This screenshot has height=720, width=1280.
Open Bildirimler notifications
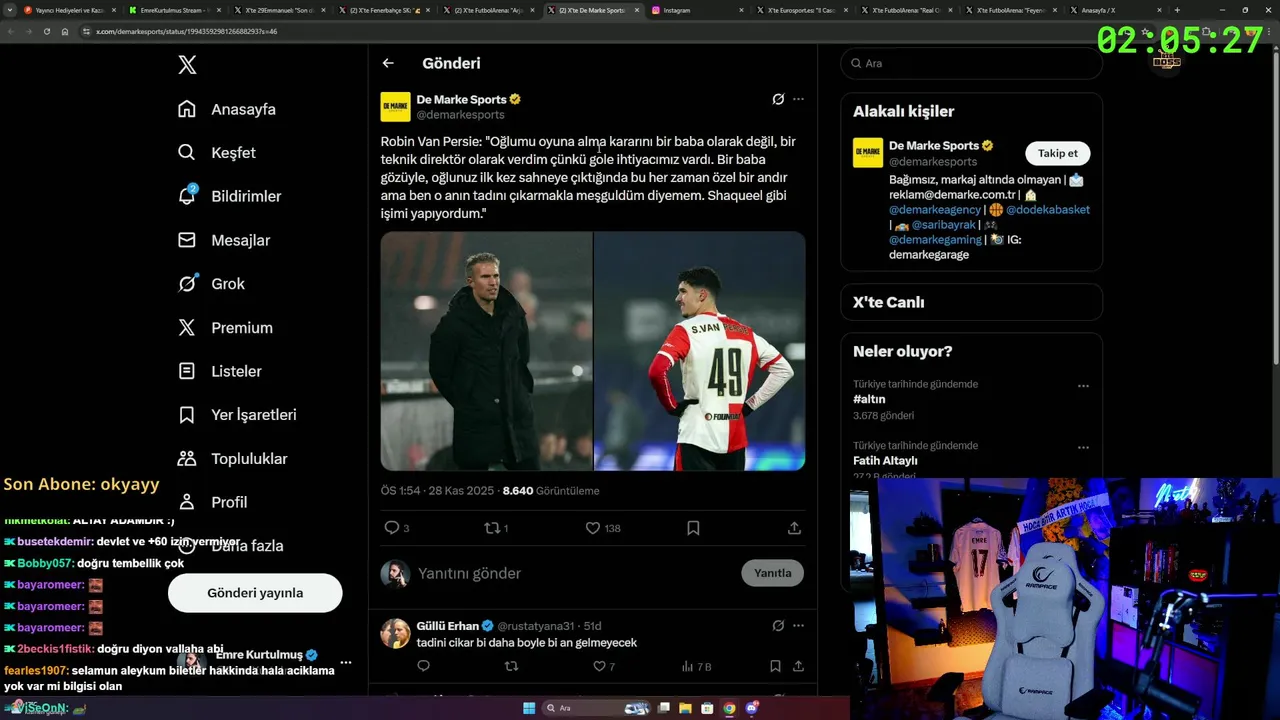click(230, 196)
